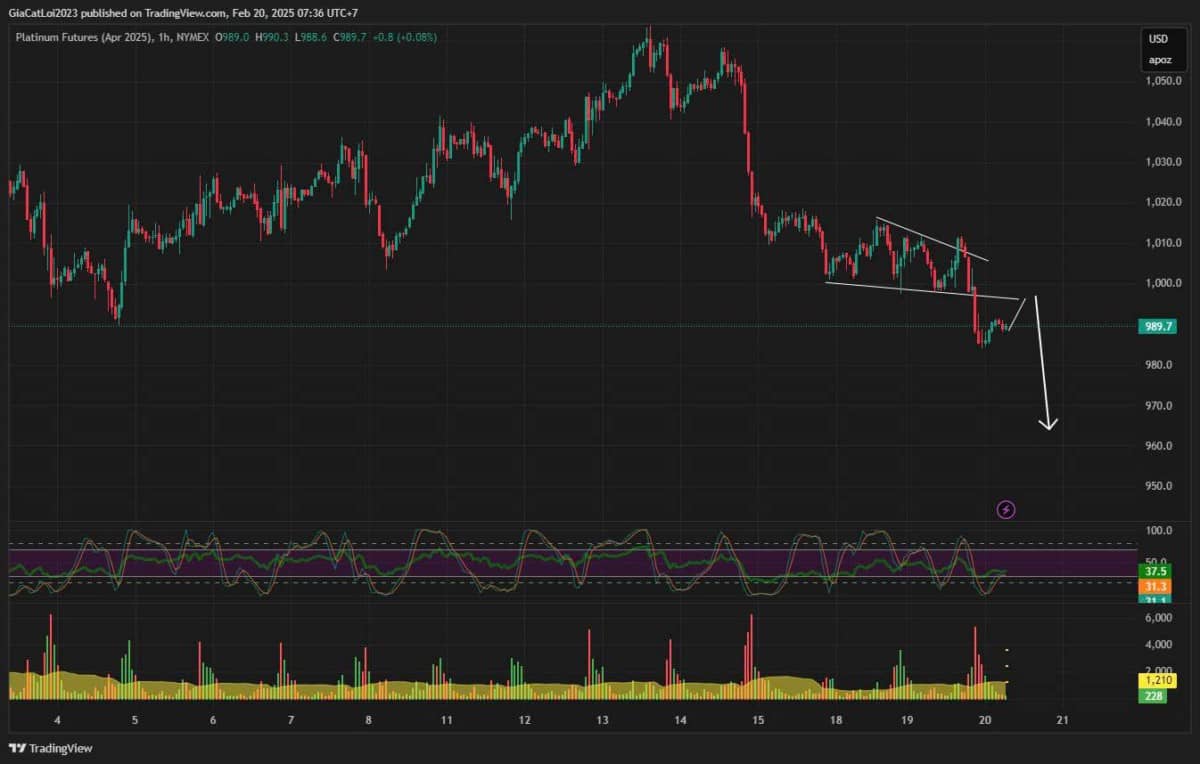Click the 1,000.0 price axis label
The height and width of the screenshot is (764, 1200).
pyautogui.click(x=1163, y=284)
